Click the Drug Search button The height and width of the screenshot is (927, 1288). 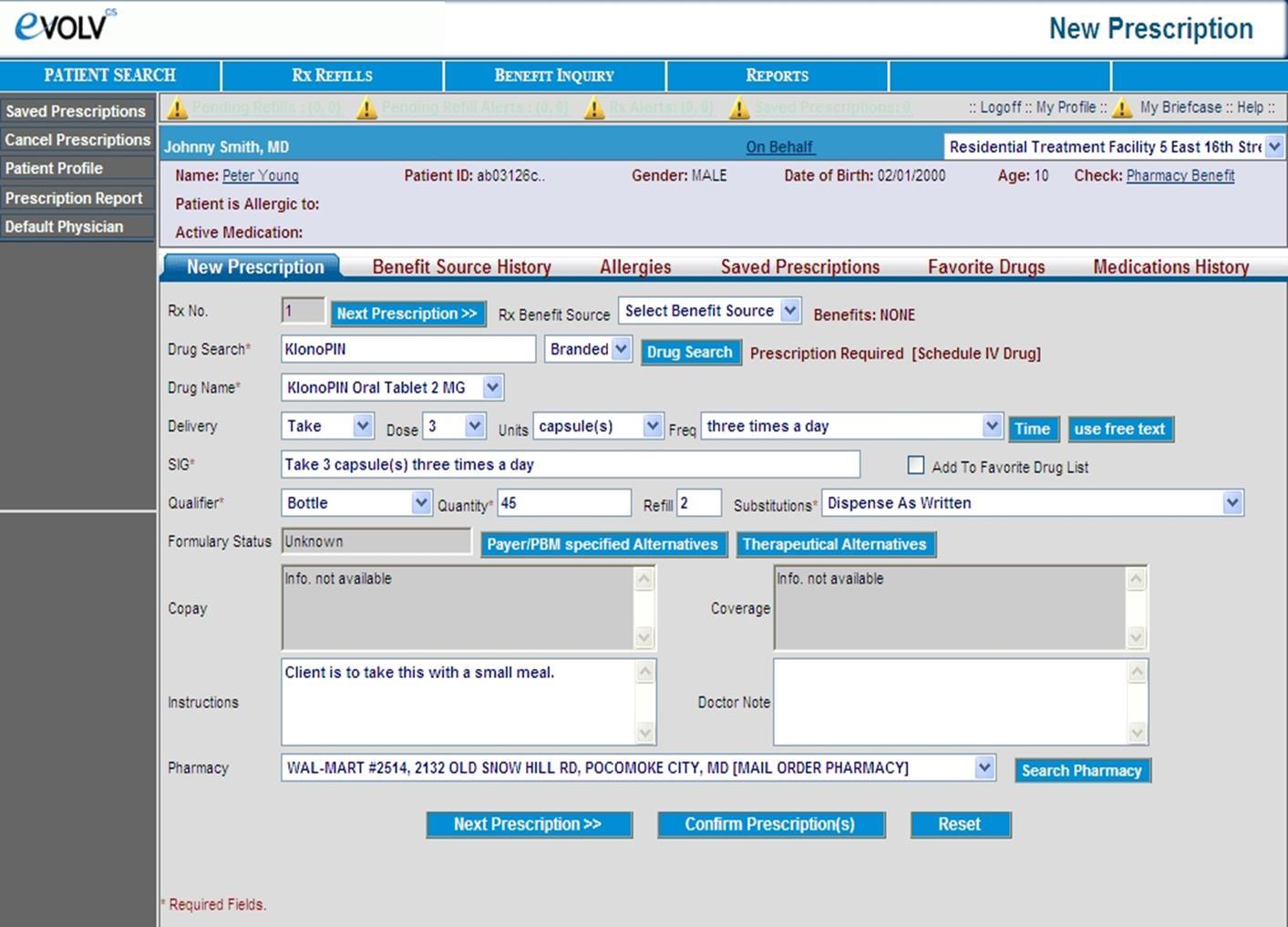(690, 352)
